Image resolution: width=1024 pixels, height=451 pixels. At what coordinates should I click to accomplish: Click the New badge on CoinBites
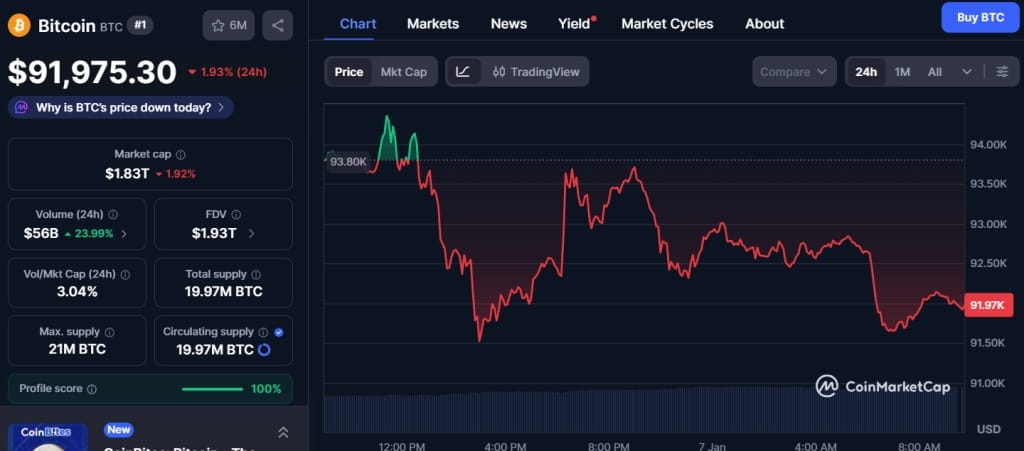[119, 429]
